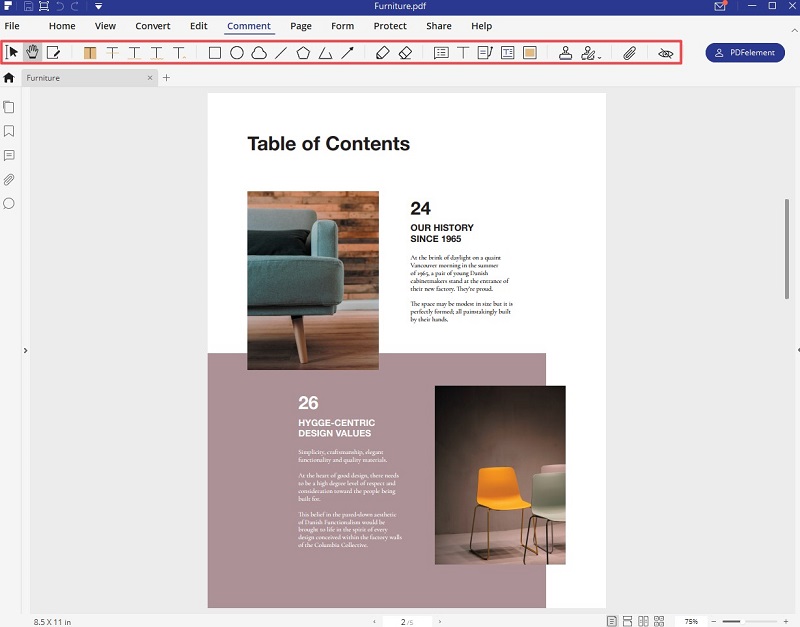Open a new document tab with plus button
This screenshot has width=800, height=627.
tap(166, 76)
